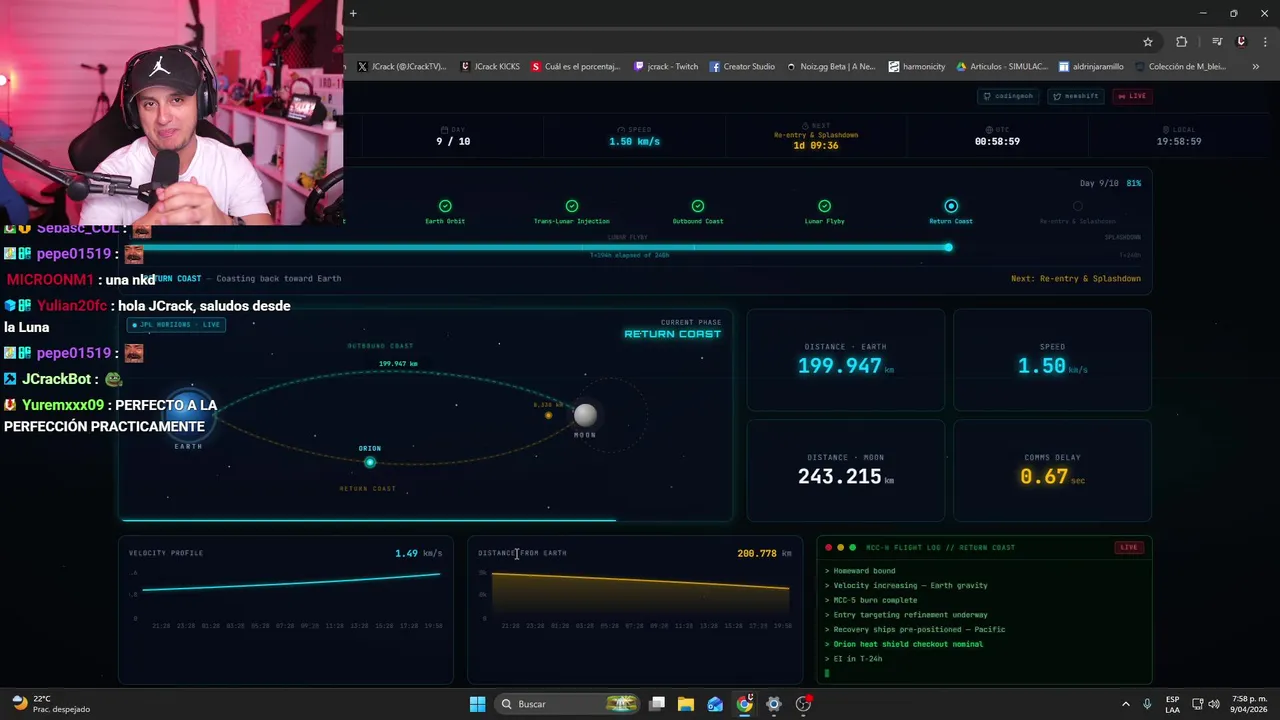Screen dimensions: 1280x720
Task: Select the Trans-Lunar Injection checkpoint icon
Action: [x=572, y=206]
